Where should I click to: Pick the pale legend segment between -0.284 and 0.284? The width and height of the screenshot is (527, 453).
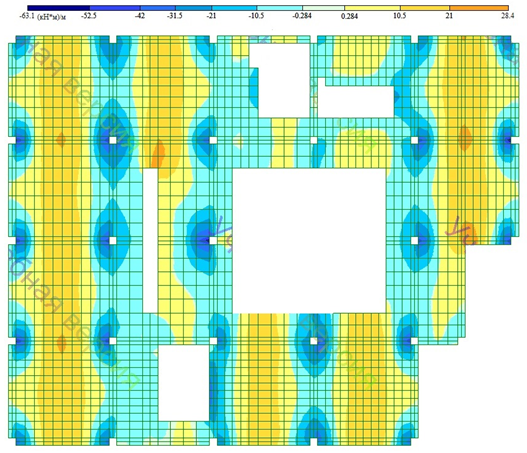tap(323, 8)
